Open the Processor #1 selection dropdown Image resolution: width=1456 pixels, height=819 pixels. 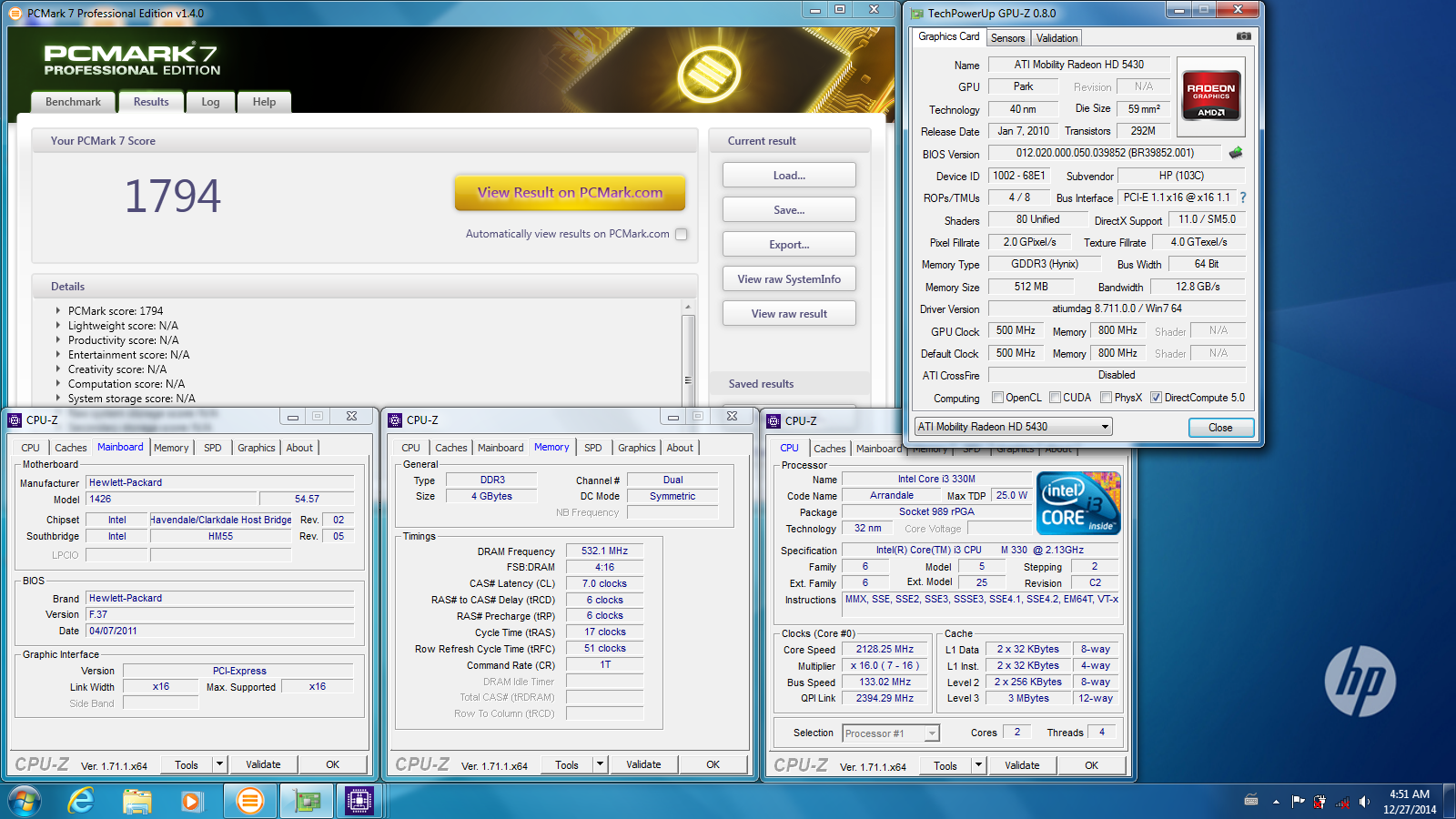pos(891,733)
